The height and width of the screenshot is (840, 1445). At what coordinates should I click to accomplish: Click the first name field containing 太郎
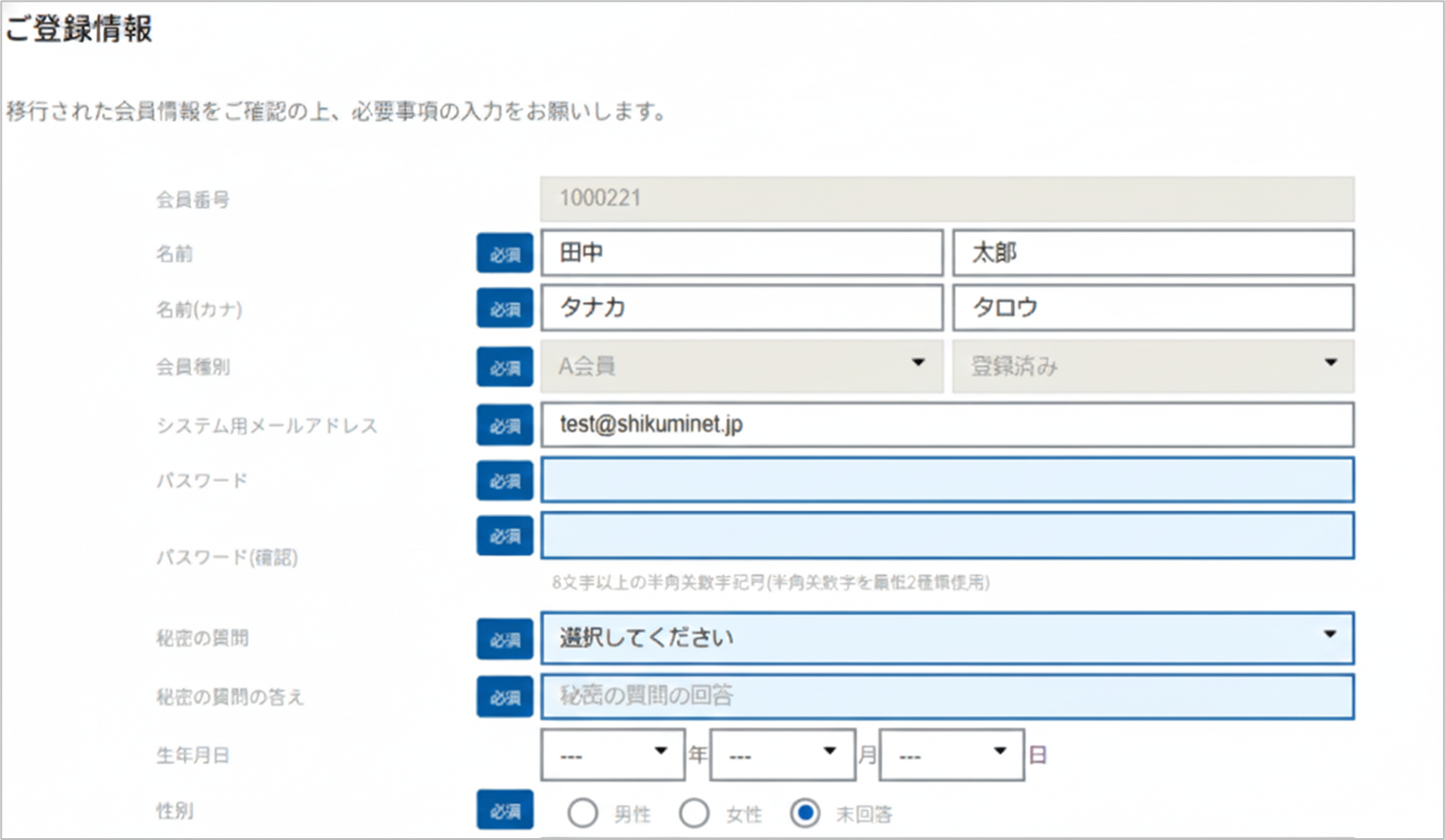coord(1152,252)
